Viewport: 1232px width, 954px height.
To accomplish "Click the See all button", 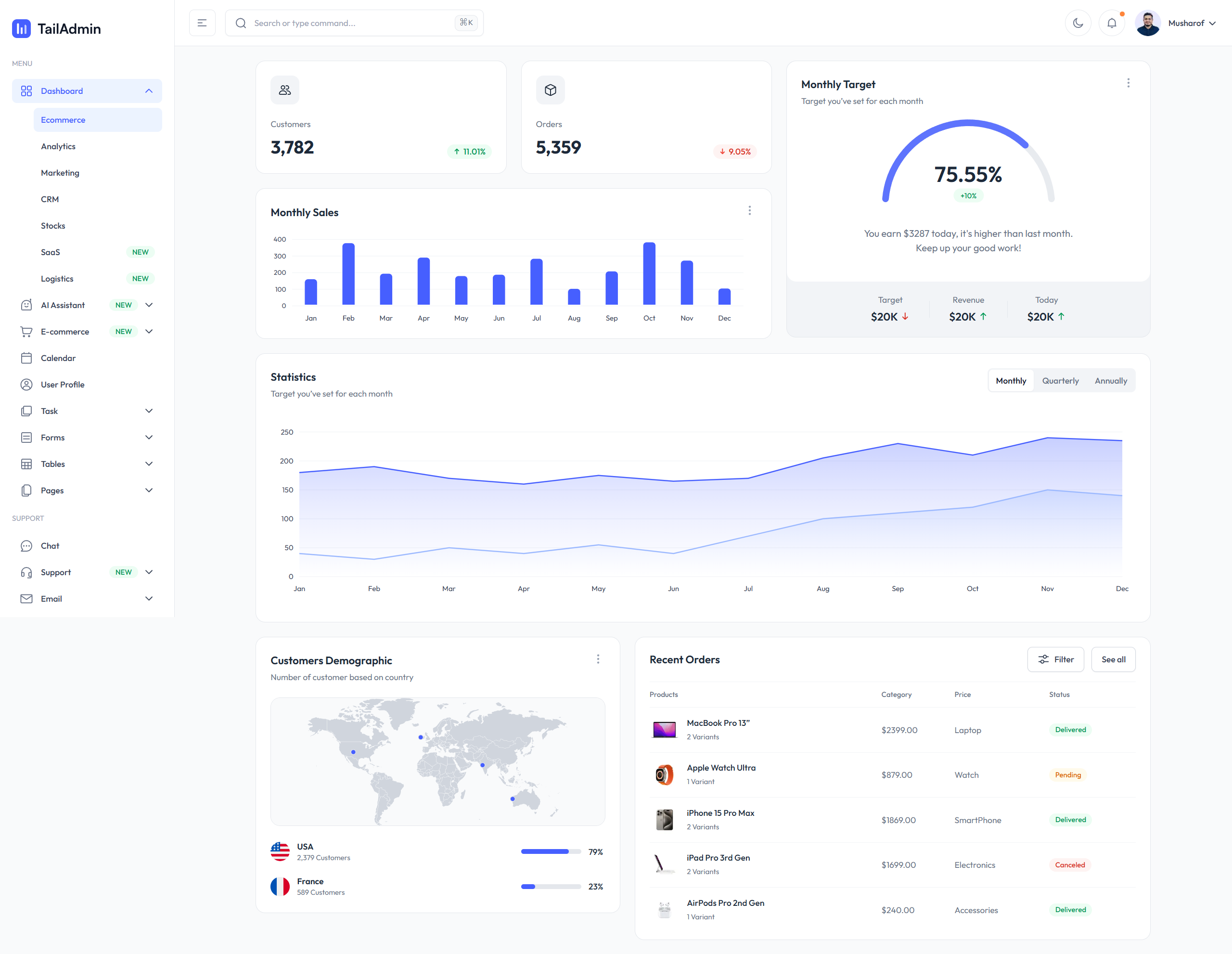I will click(x=1113, y=659).
